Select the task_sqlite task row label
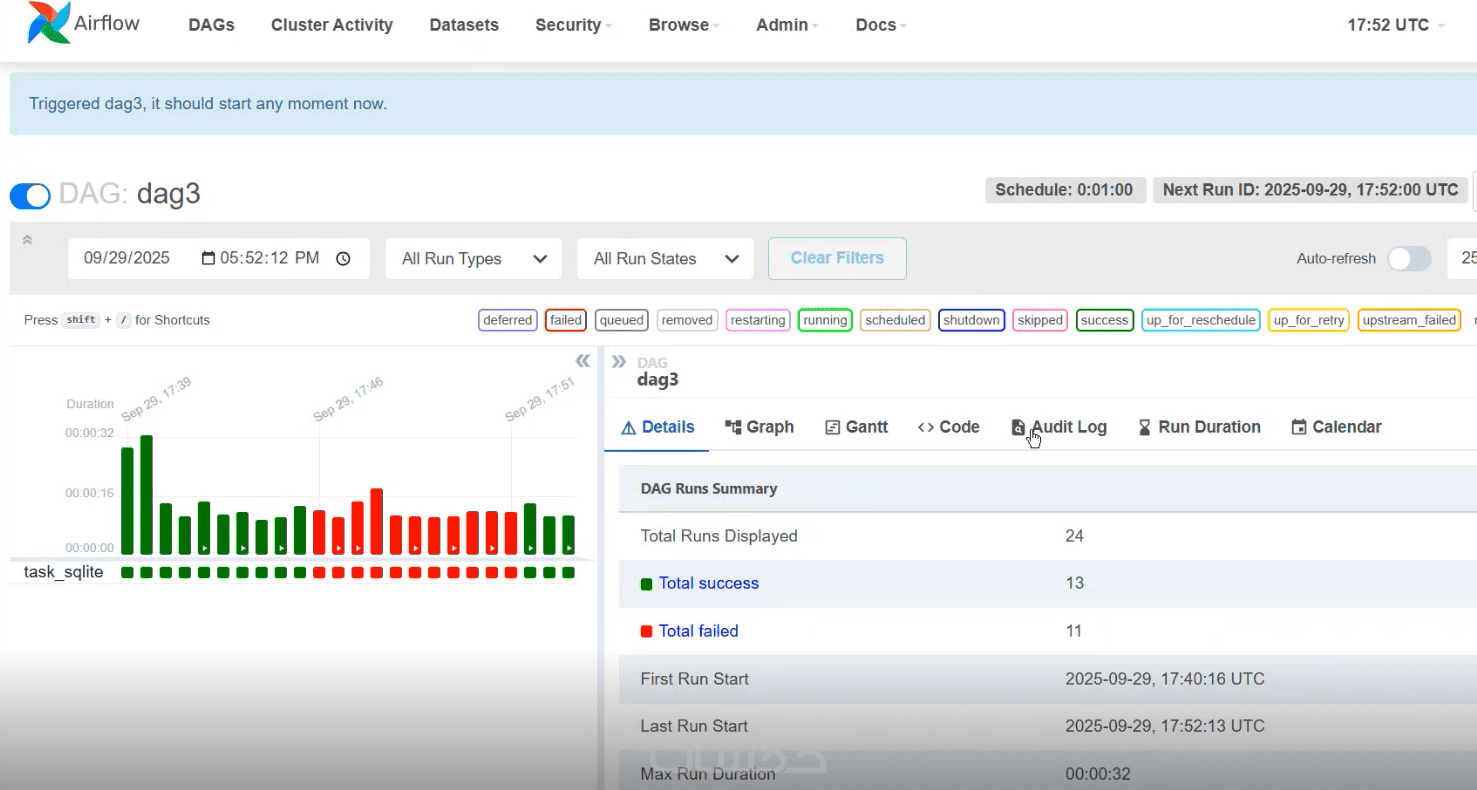1477x790 pixels. [63, 572]
